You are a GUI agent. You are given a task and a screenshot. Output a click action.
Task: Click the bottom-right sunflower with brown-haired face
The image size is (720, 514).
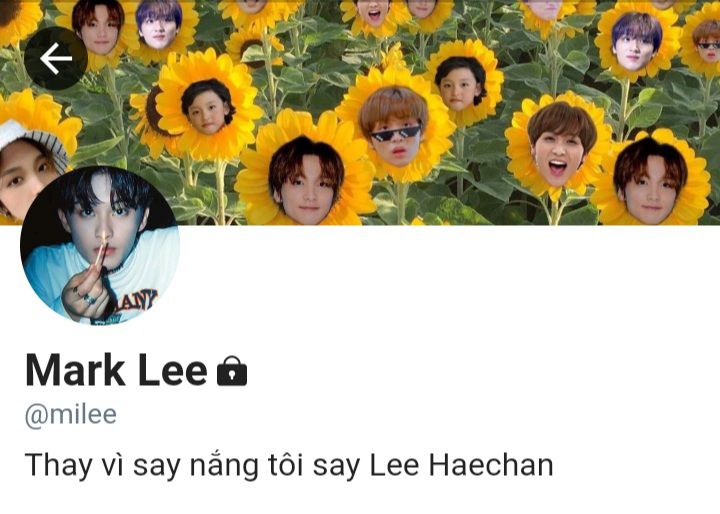(651, 178)
